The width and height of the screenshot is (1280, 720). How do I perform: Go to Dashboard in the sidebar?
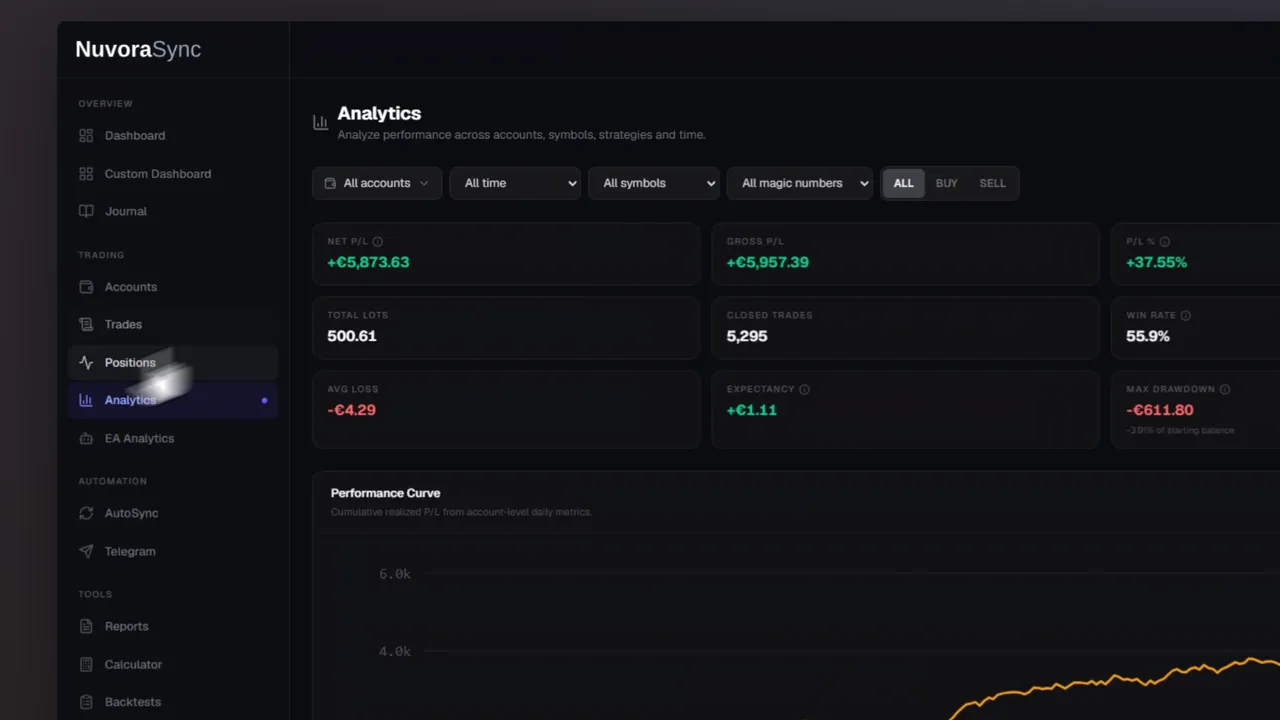pyautogui.click(x=172, y=136)
